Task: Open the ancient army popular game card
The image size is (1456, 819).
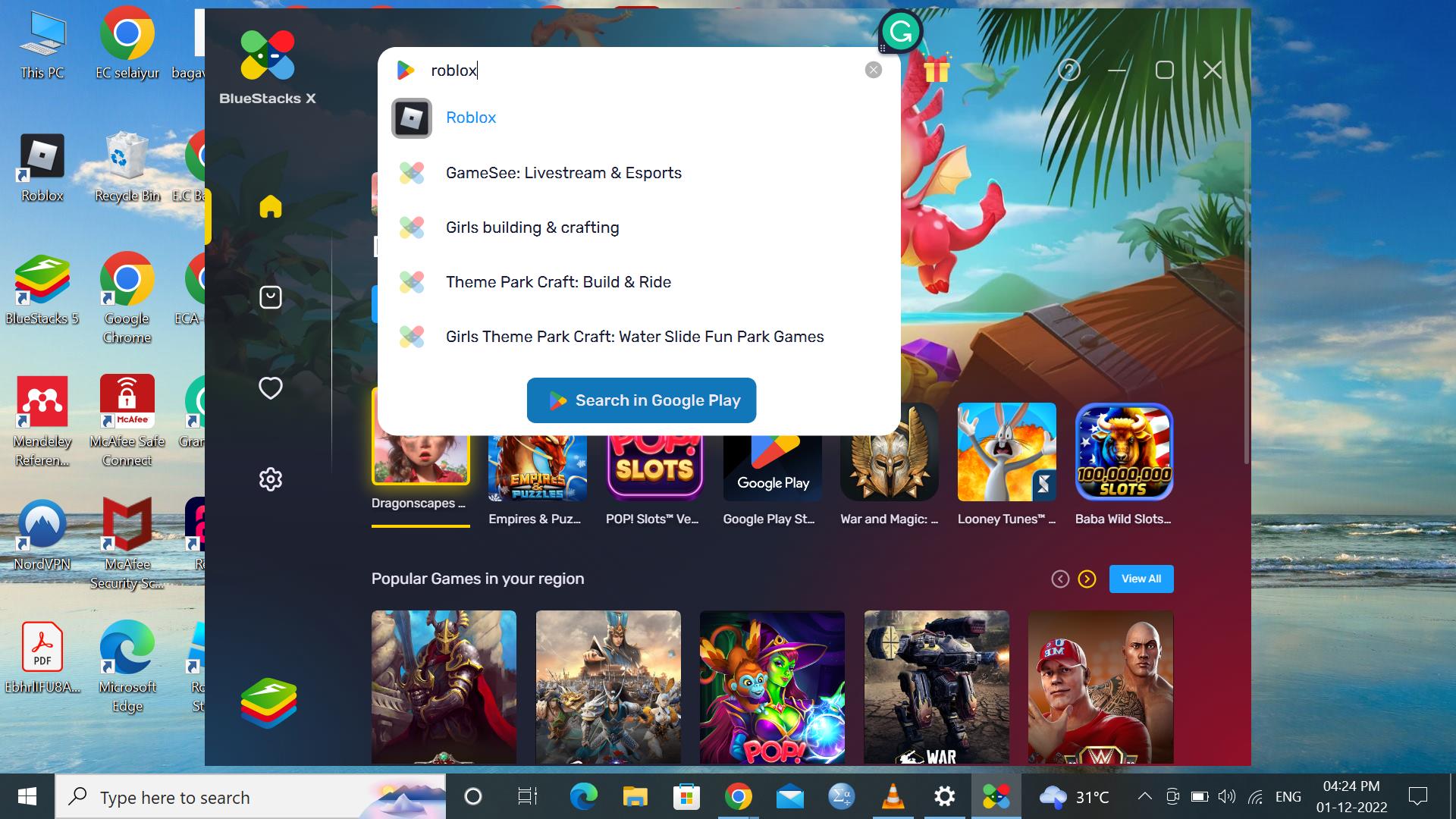Action: [608, 687]
